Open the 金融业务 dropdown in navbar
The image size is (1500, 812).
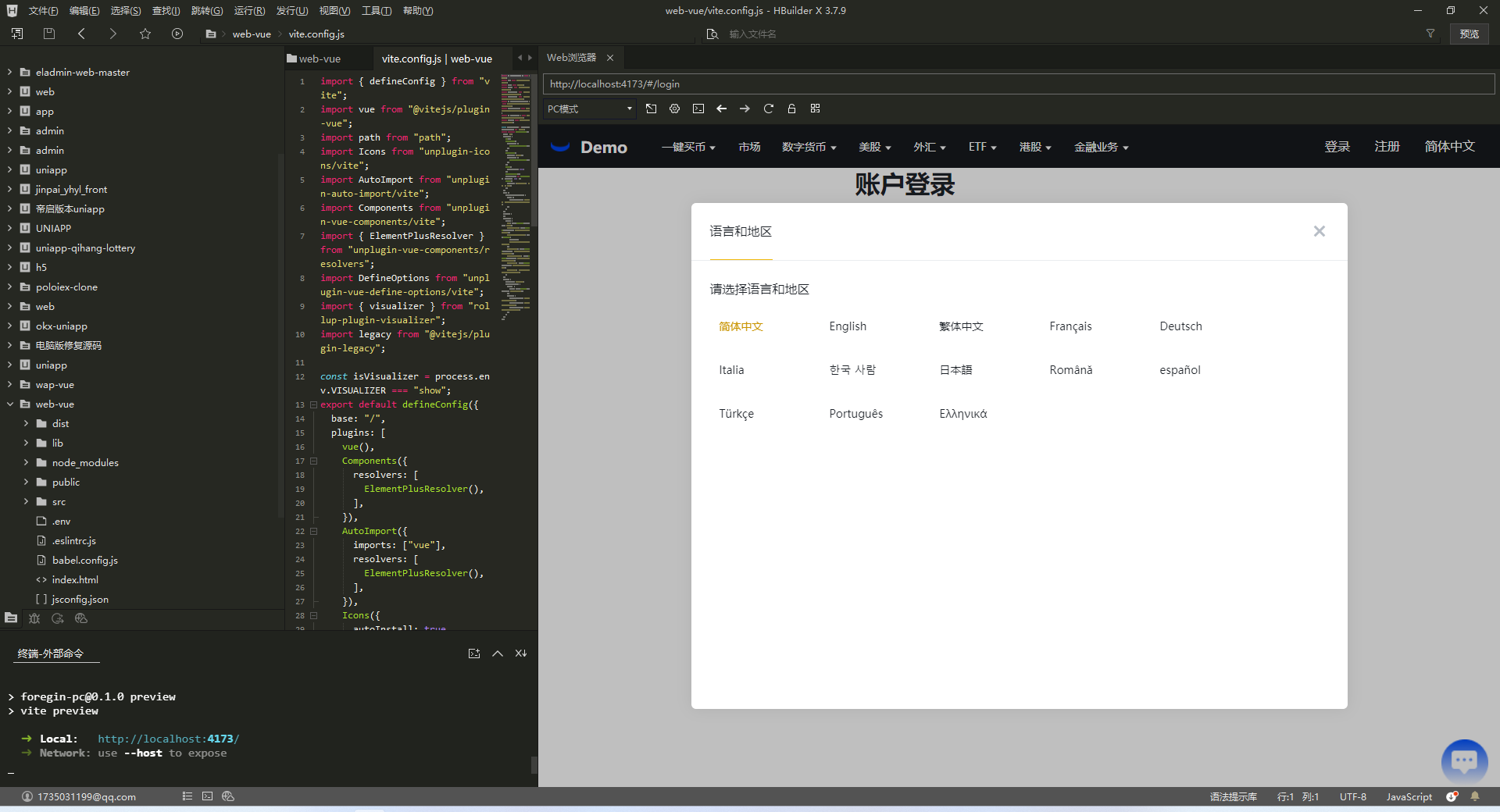pos(1102,147)
